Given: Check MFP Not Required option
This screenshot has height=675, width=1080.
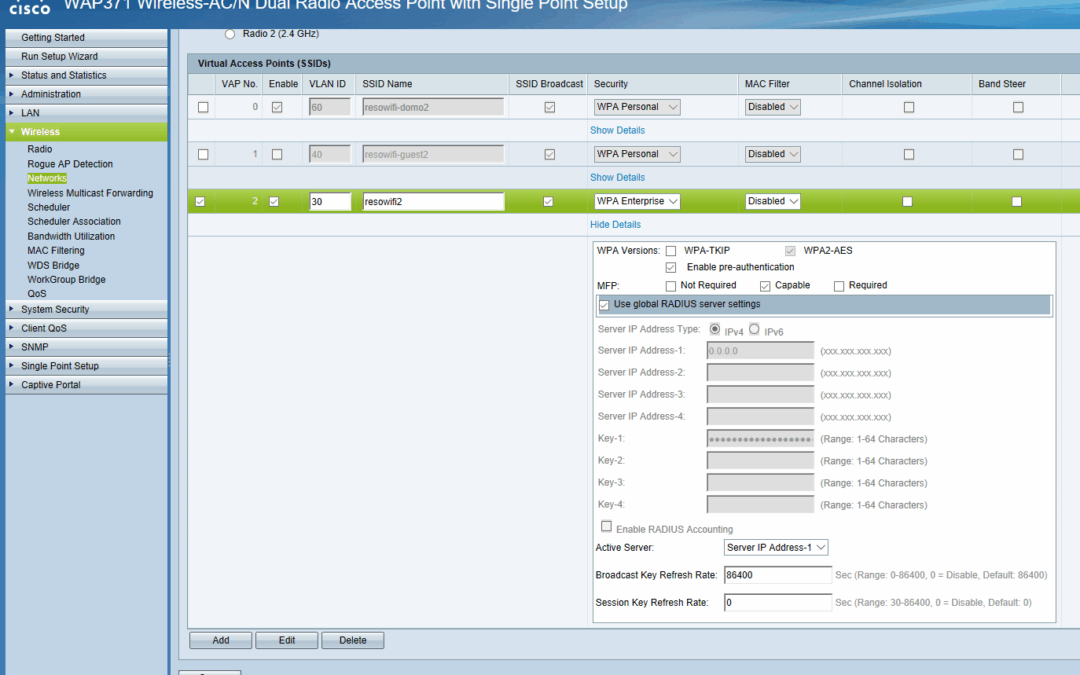Looking at the screenshot, I should click(x=671, y=286).
